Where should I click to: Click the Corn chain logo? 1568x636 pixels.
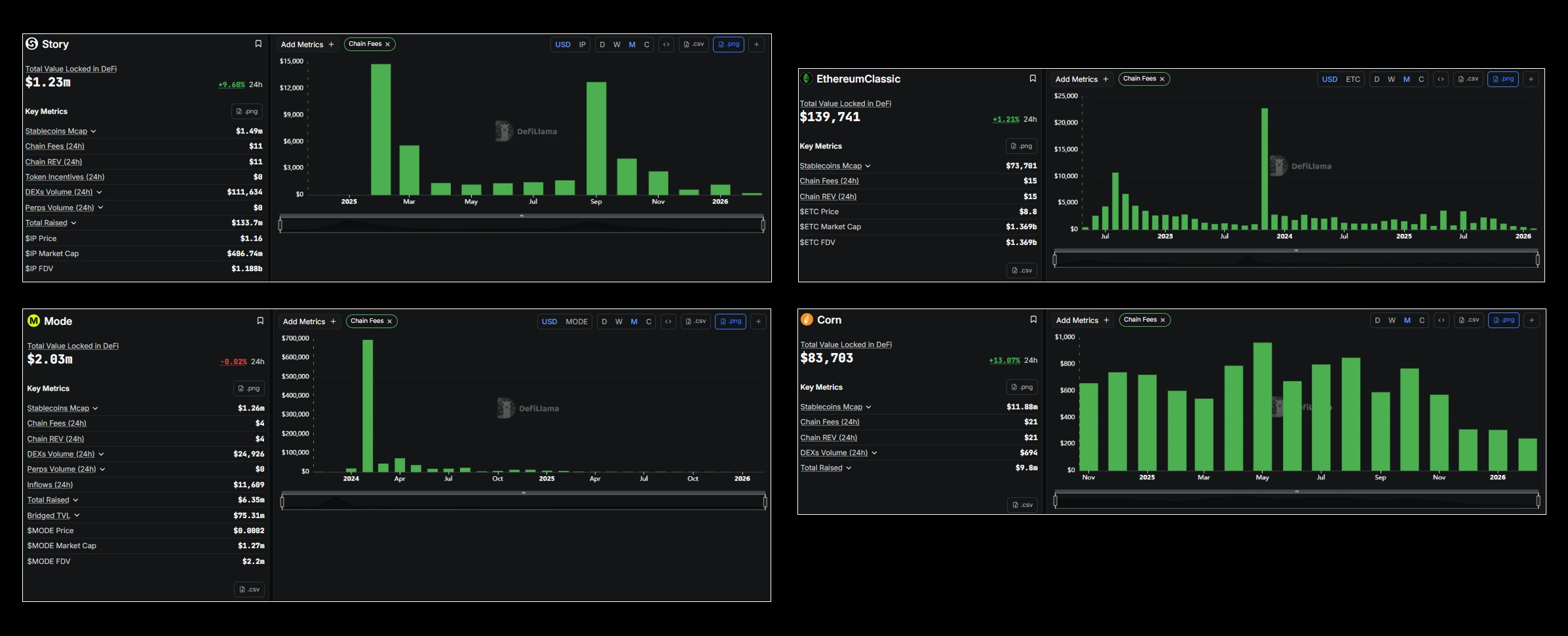(807, 320)
